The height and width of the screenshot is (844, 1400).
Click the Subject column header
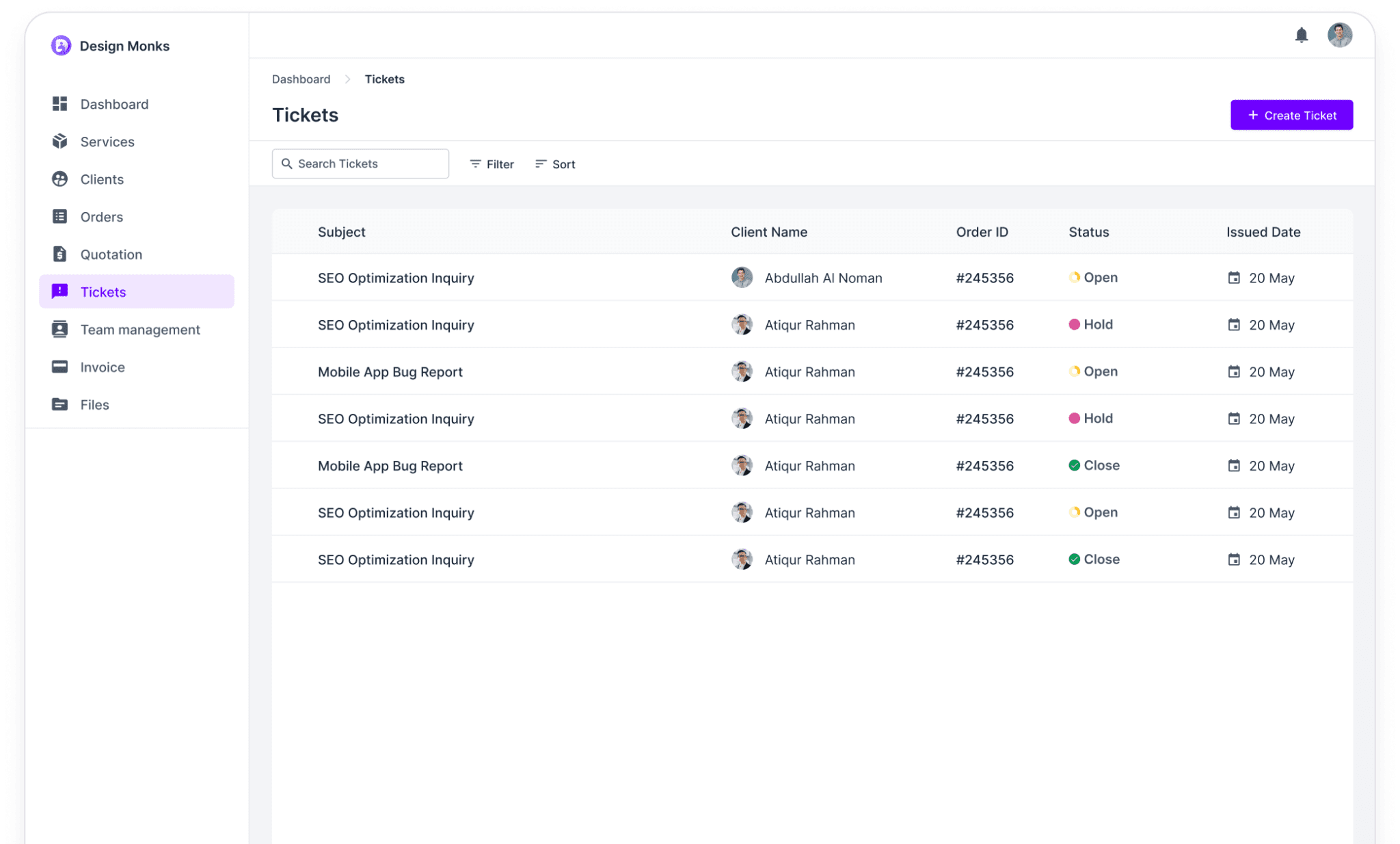(x=341, y=232)
